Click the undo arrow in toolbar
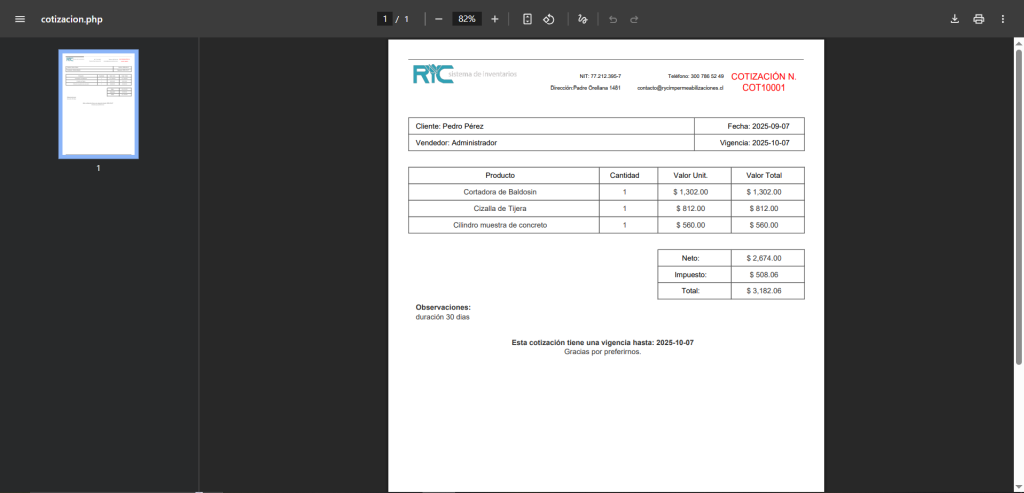 point(613,19)
